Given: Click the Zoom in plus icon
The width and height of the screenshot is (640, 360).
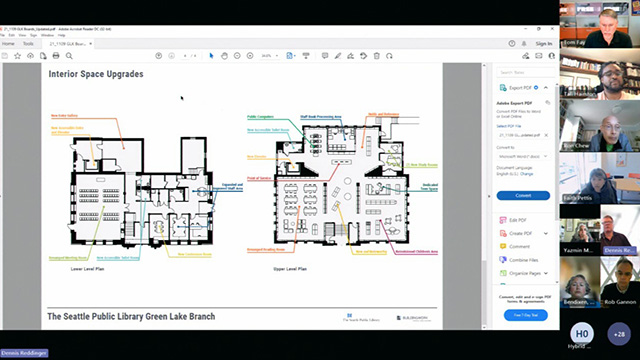Looking at the screenshot, I should coord(250,56).
